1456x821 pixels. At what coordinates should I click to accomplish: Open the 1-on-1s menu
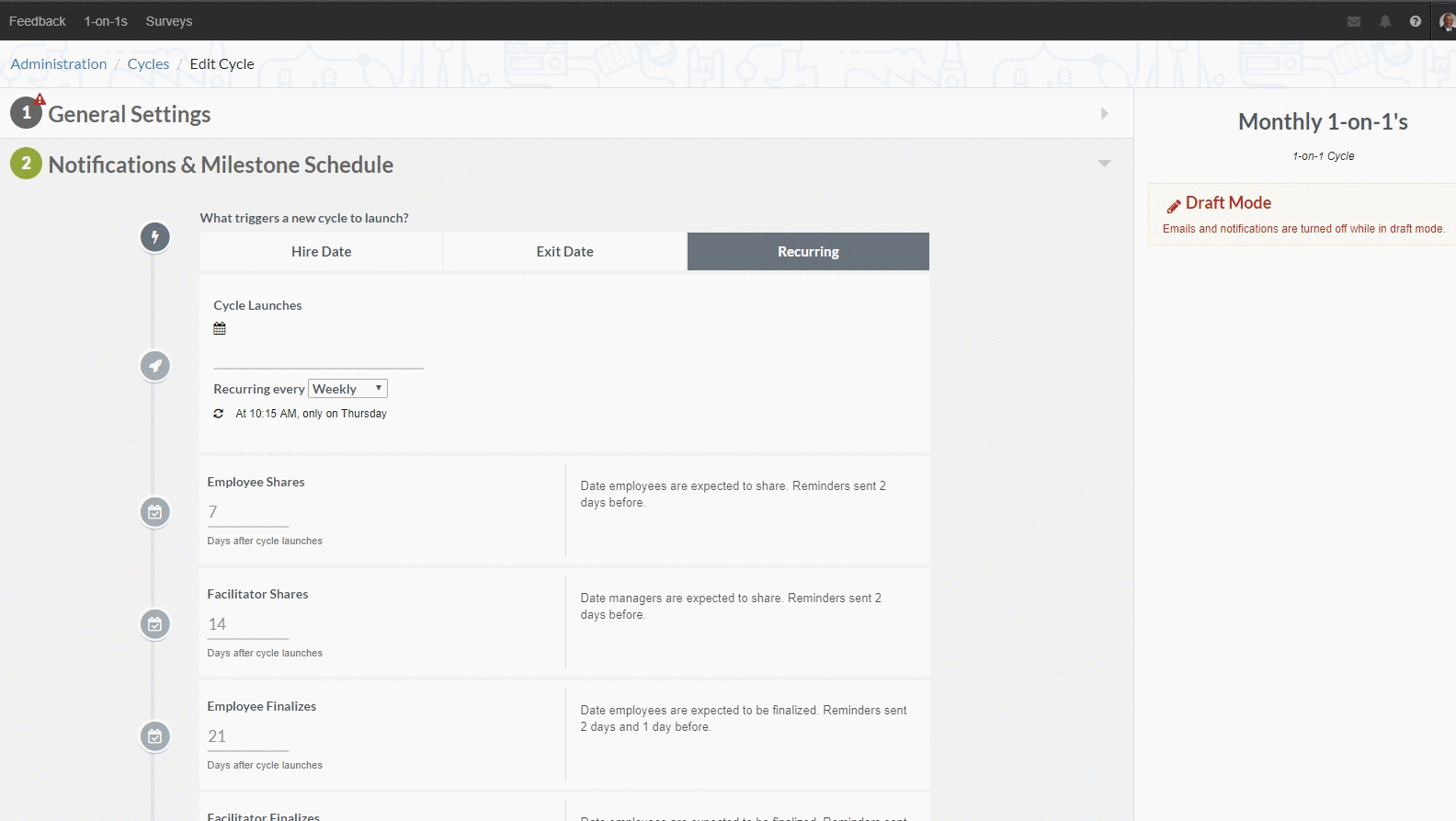pyautogui.click(x=106, y=21)
